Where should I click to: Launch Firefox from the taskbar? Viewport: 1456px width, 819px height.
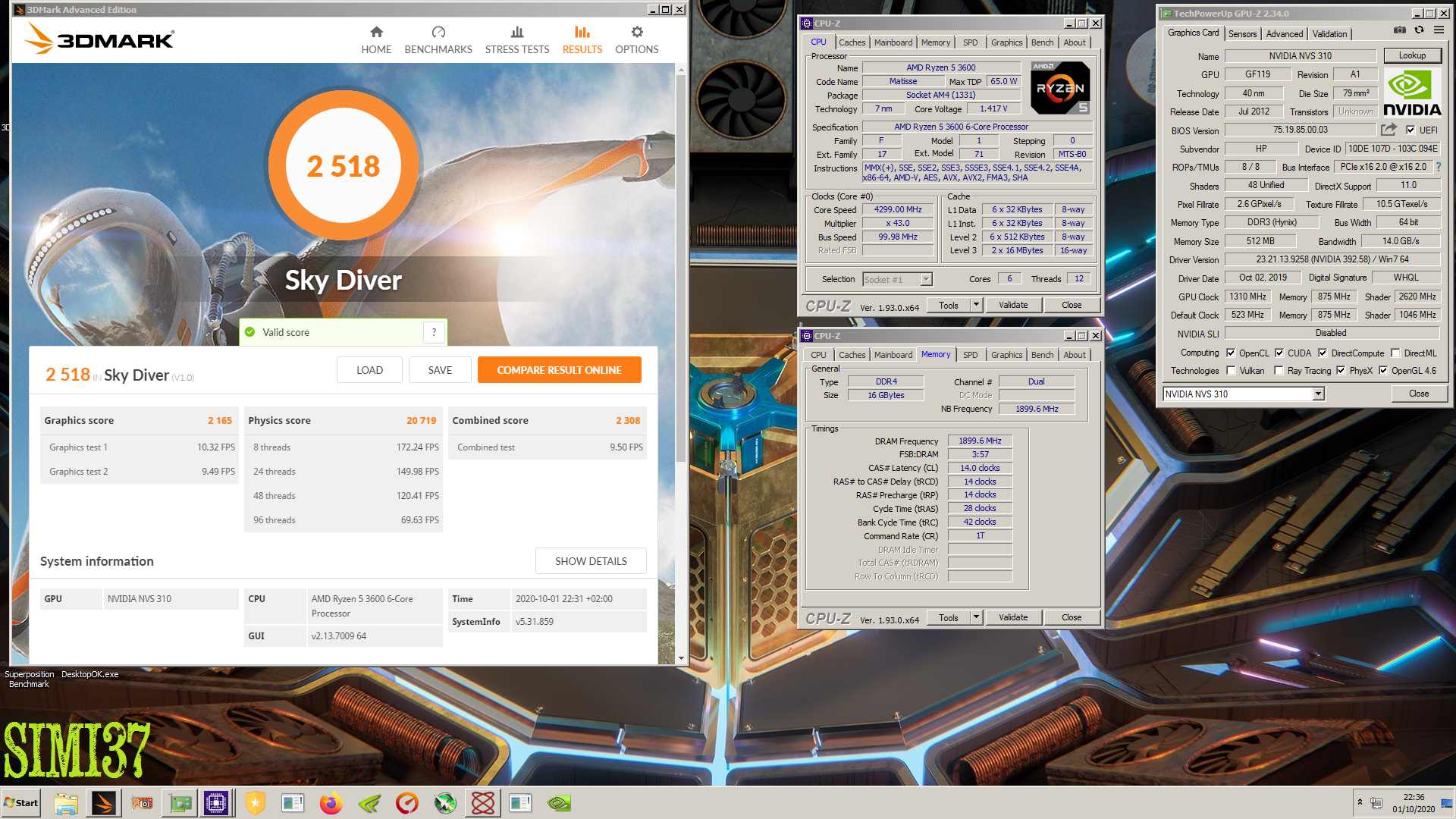click(x=331, y=803)
